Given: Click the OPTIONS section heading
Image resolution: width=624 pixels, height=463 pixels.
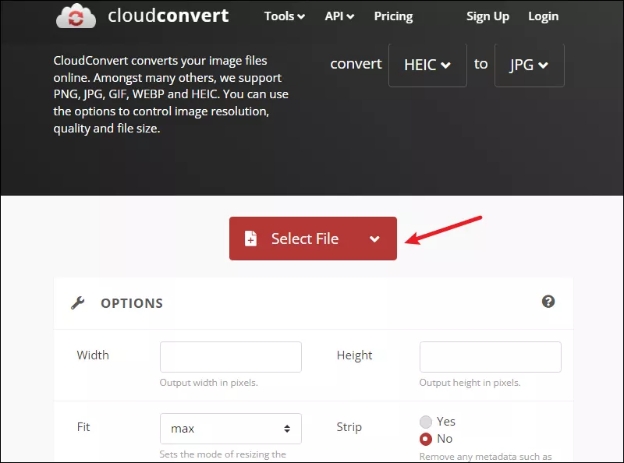Looking at the screenshot, I should tap(131, 303).
